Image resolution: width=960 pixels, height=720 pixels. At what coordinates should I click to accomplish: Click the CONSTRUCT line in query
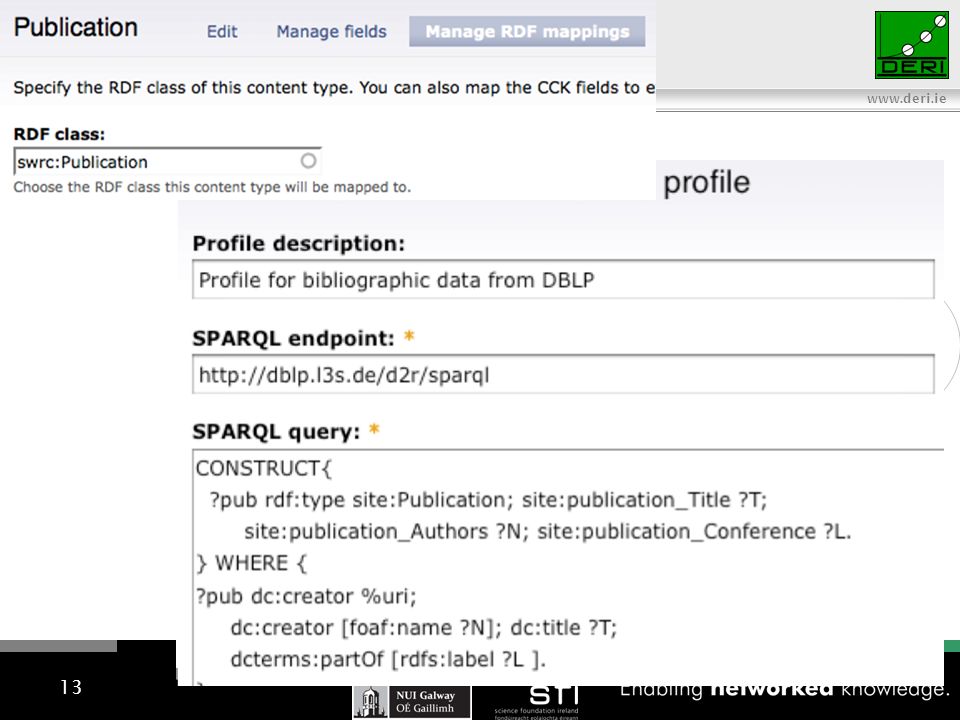pyautogui.click(x=264, y=468)
